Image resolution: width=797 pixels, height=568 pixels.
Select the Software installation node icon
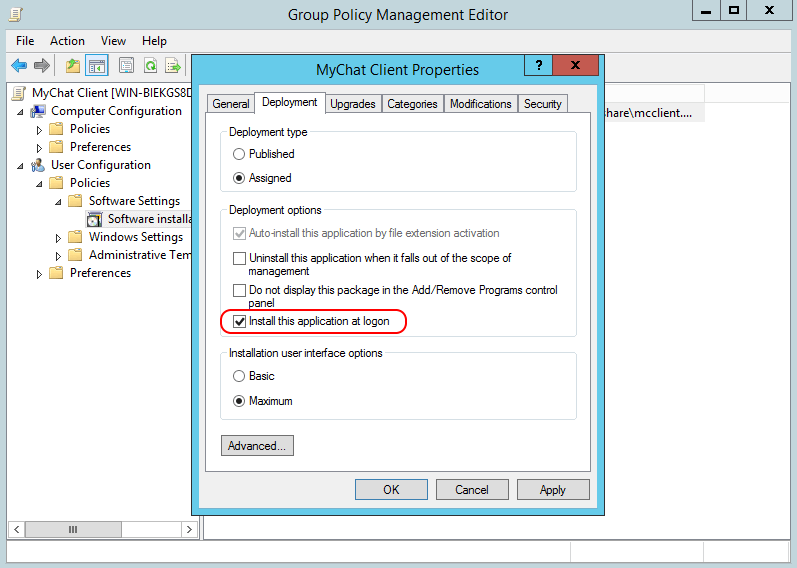(x=95, y=219)
